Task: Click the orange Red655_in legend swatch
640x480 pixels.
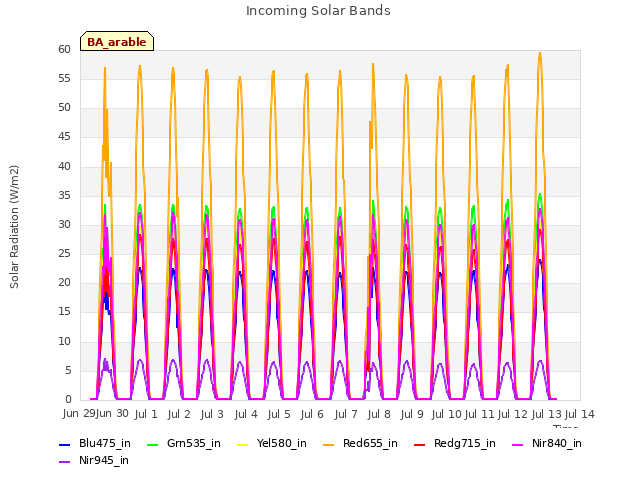Action: (329, 444)
